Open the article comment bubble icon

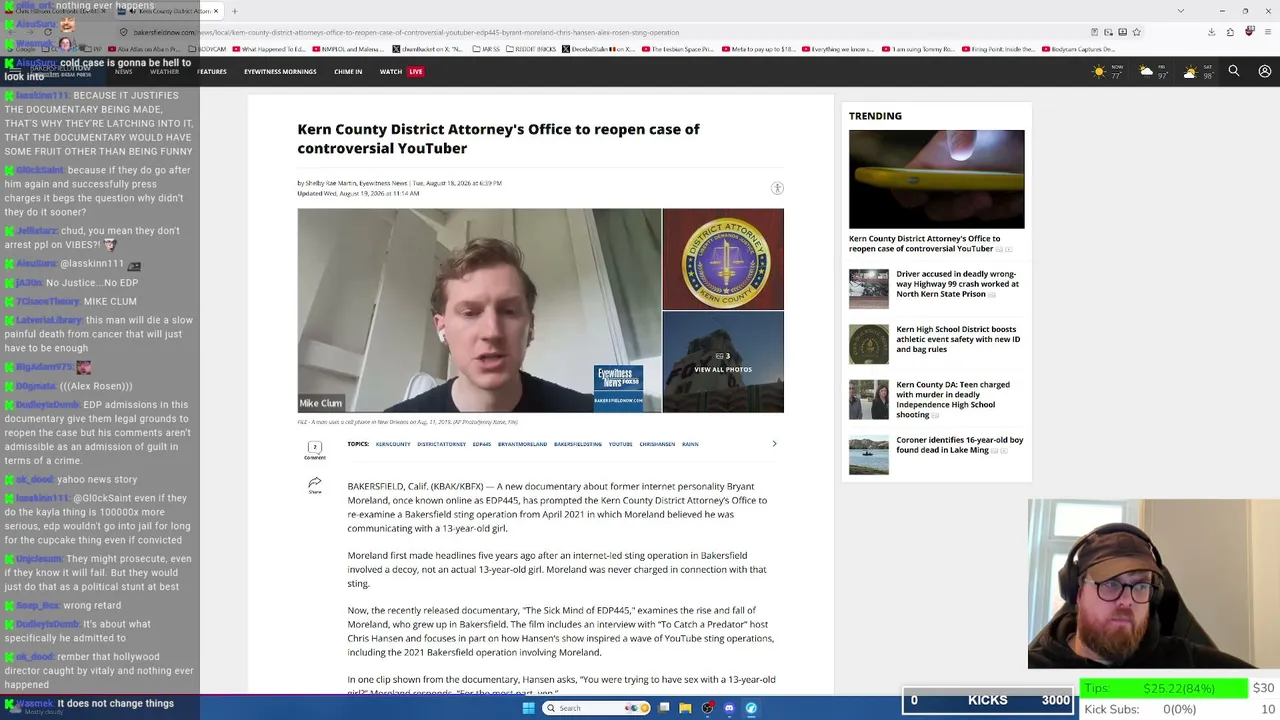point(314,448)
